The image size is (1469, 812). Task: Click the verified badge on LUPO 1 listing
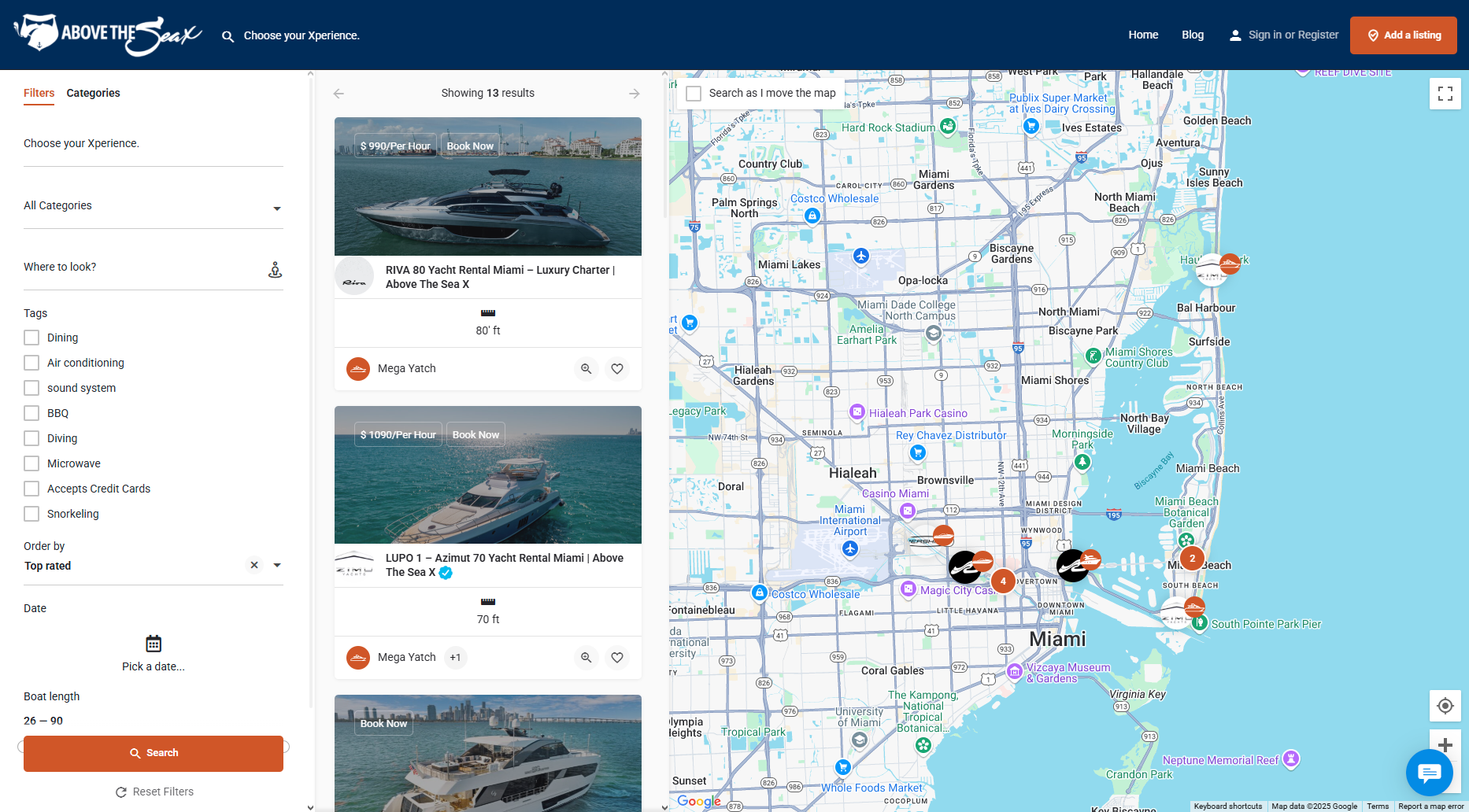(446, 573)
